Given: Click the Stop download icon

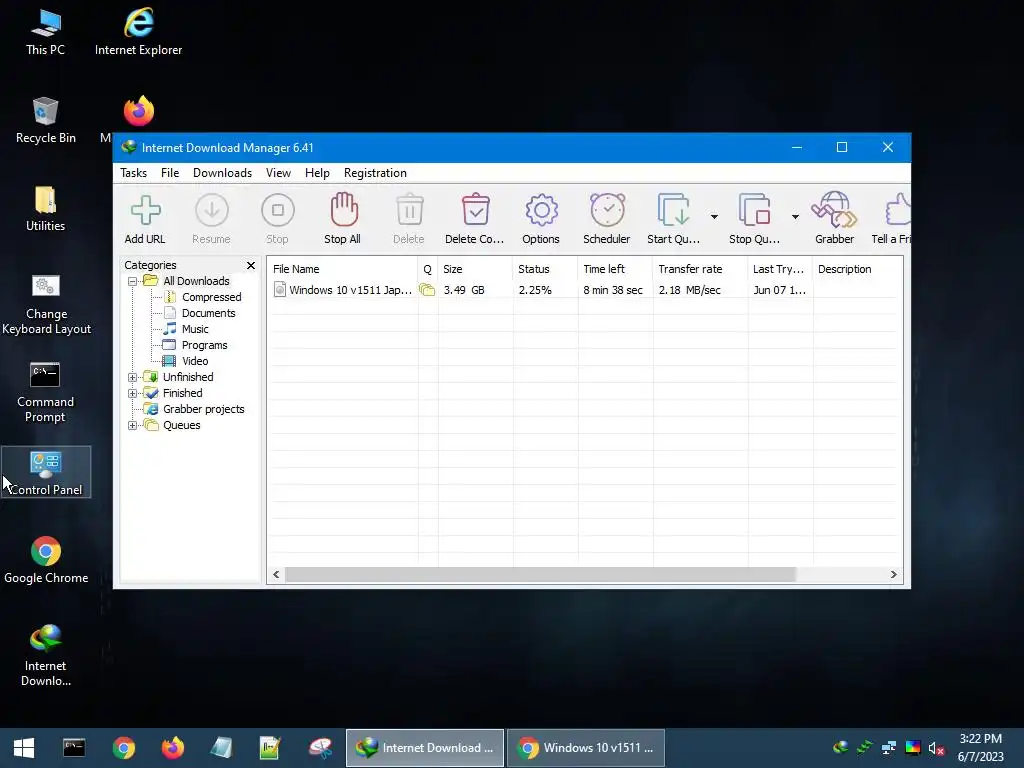Looking at the screenshot, I should tap(278, 211).
